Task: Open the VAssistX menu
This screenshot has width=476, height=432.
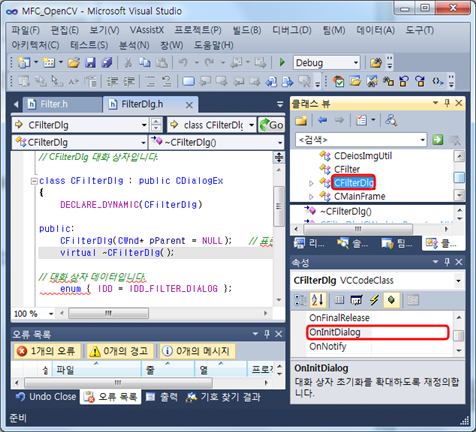Action: pyautogui.click(x=147, y=30)
